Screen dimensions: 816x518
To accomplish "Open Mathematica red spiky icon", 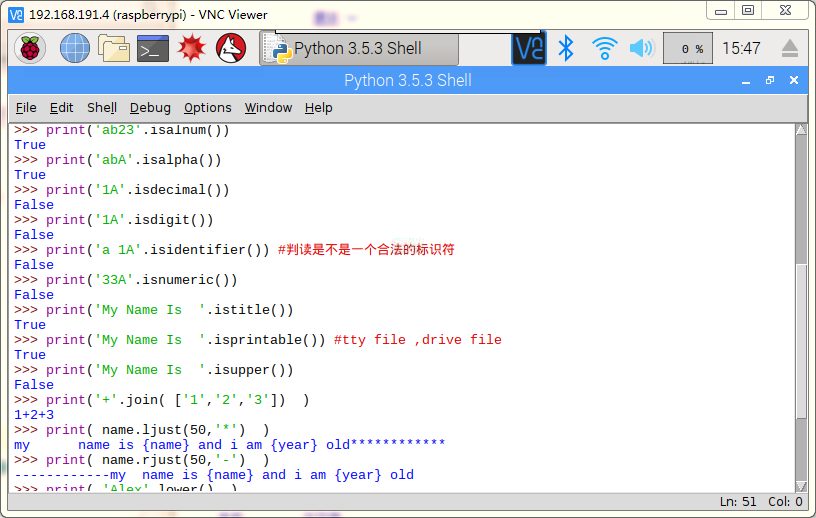I will pos(192,48).
